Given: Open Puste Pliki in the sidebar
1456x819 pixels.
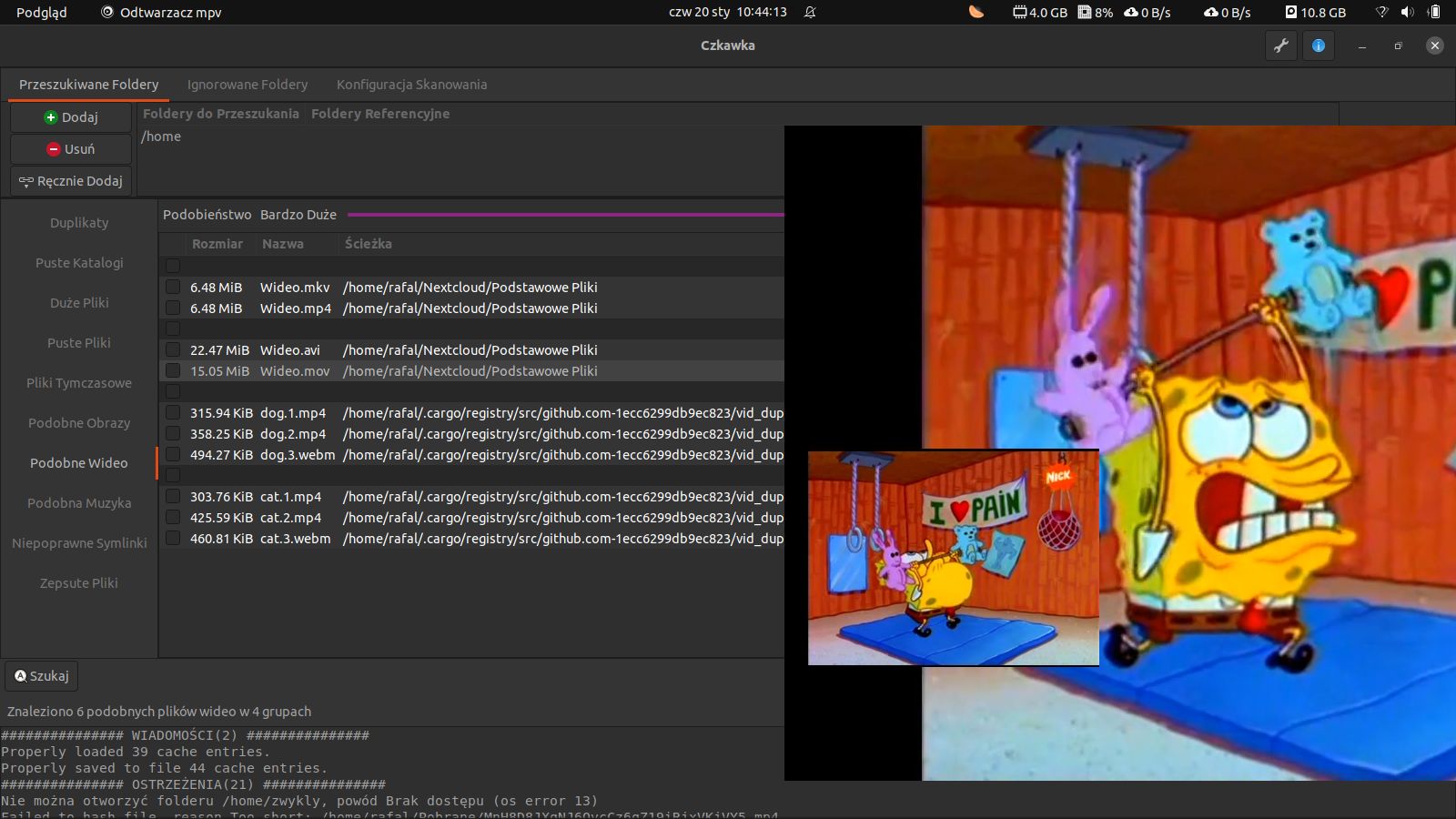Looking at the screenshot, I should pos(79,343).
